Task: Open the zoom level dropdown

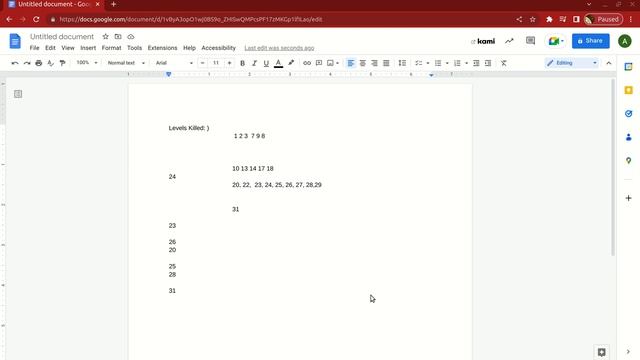Action: pyautogui.click(x=87, y=63)
